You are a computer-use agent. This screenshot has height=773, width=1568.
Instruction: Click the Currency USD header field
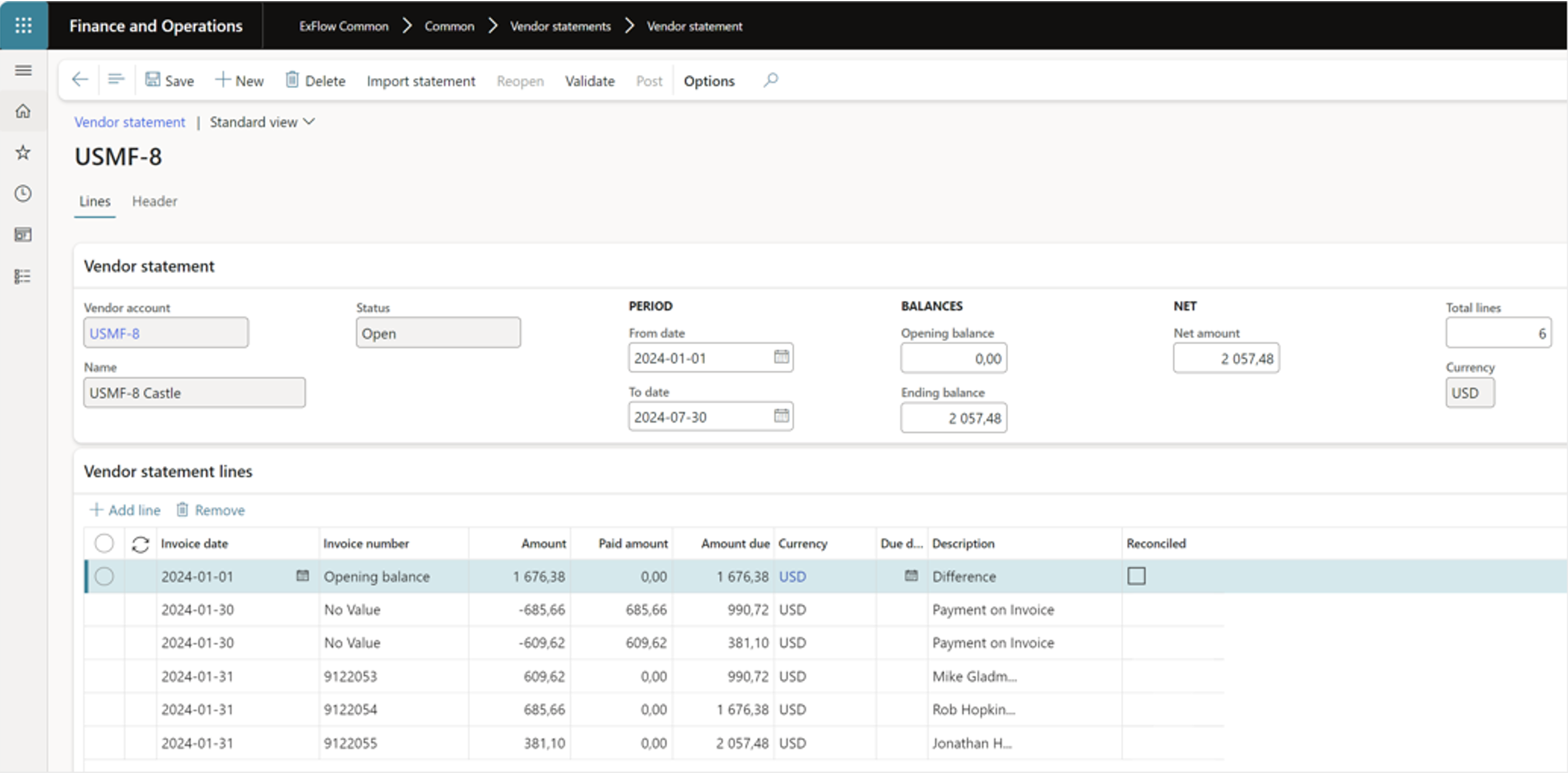1470,393
